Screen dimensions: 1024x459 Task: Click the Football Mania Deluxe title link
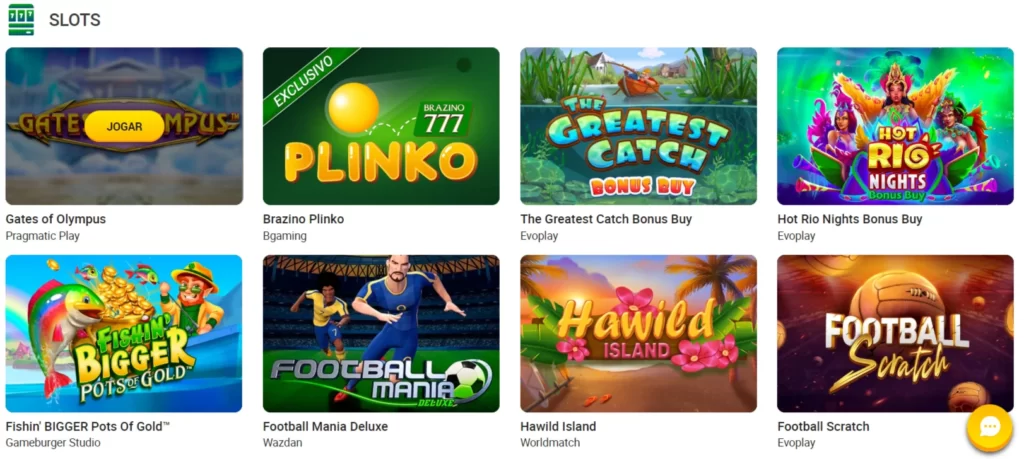[x=325, y=427]
